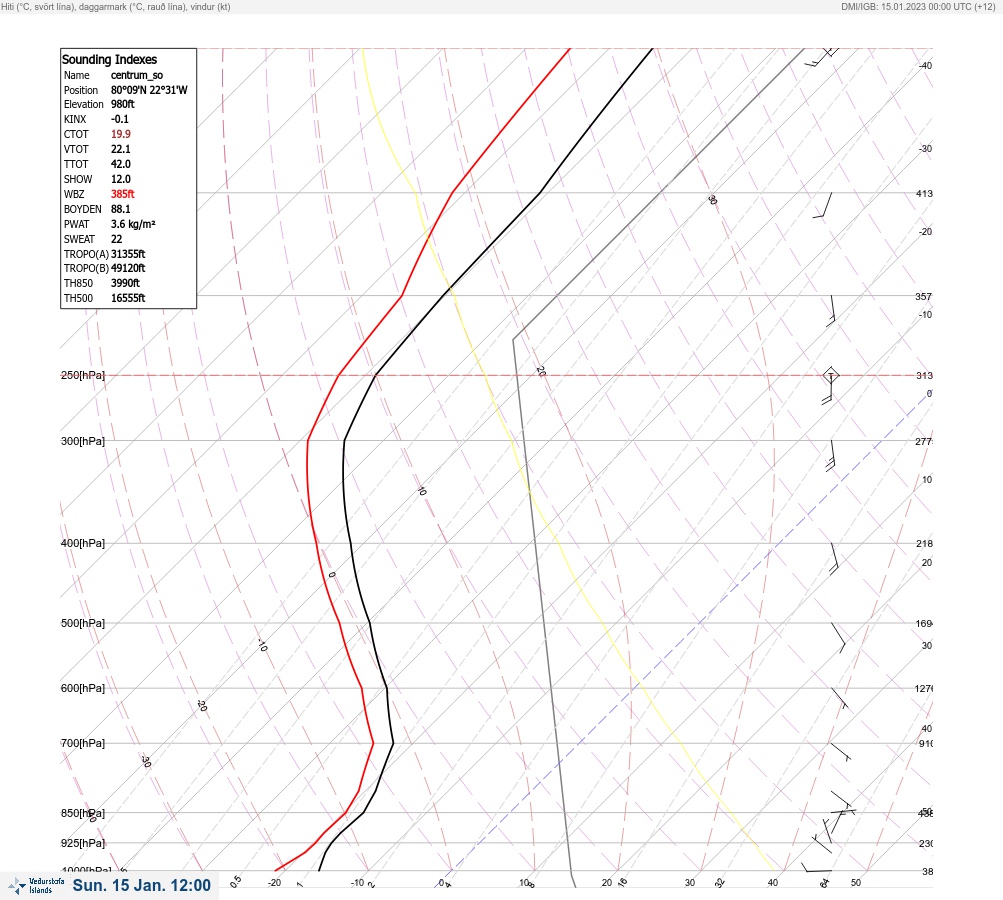The image size is (1003, 900).
Task: Click the '925[hPa]' pressure label
Action: [83, 843]
